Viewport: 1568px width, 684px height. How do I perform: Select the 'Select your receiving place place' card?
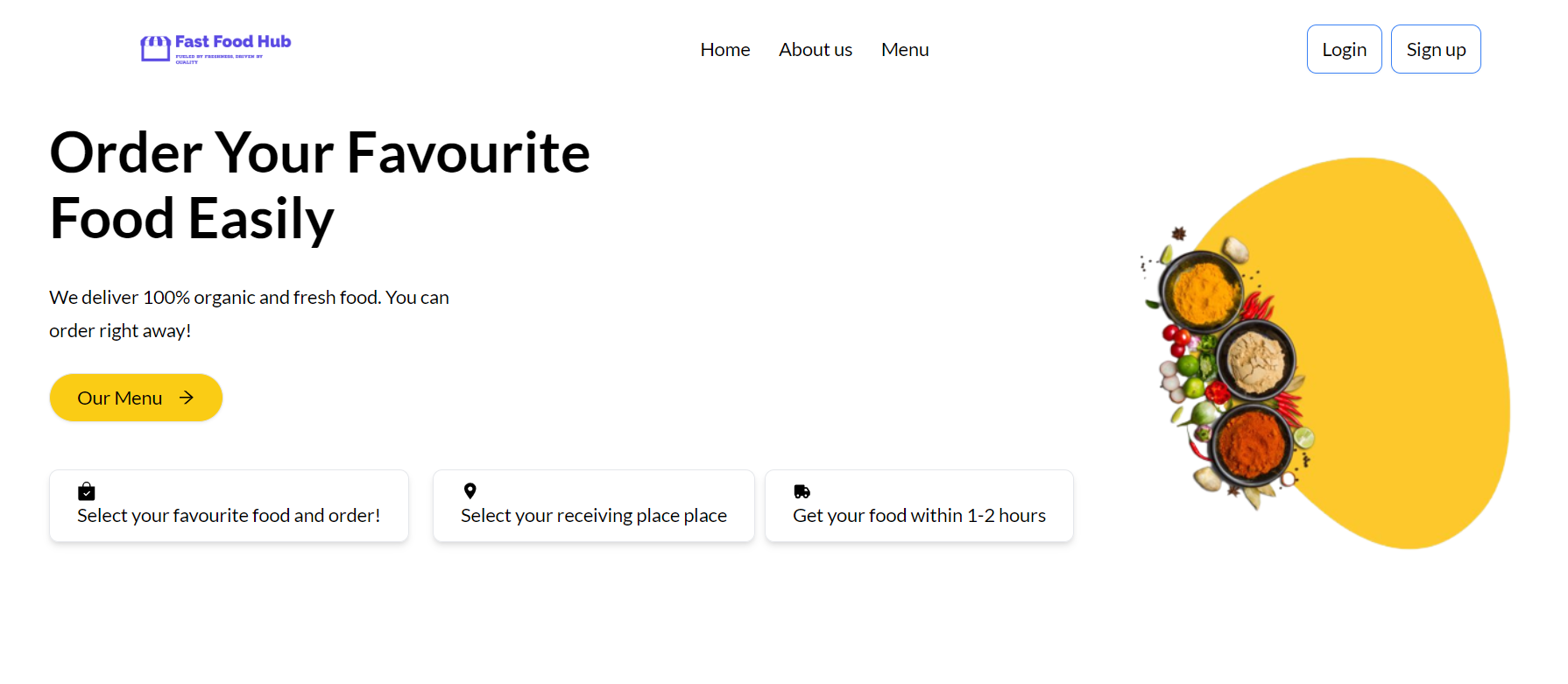tap(593, 505)
